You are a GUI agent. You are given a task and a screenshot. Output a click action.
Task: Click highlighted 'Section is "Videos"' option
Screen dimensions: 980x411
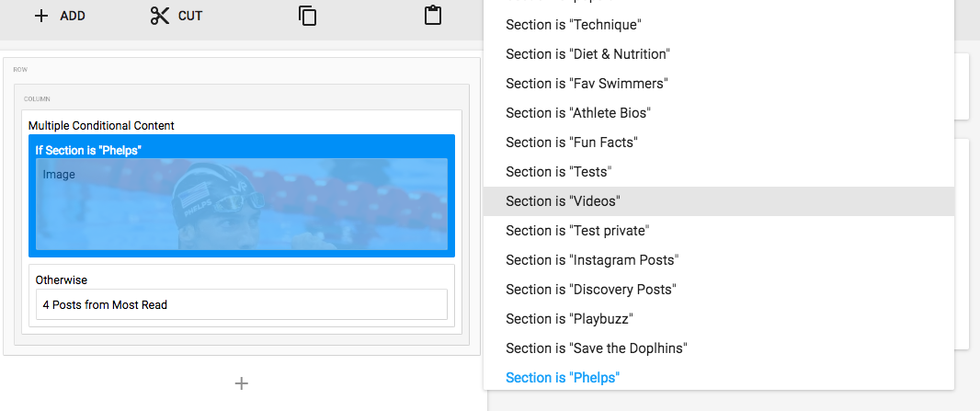(x=563, y=201)
